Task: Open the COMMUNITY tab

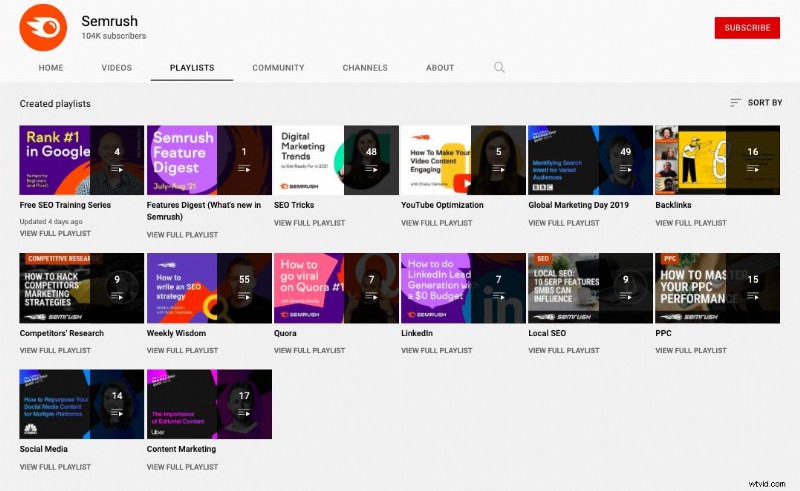Action: pyautogui.click(x=278, y=67)
